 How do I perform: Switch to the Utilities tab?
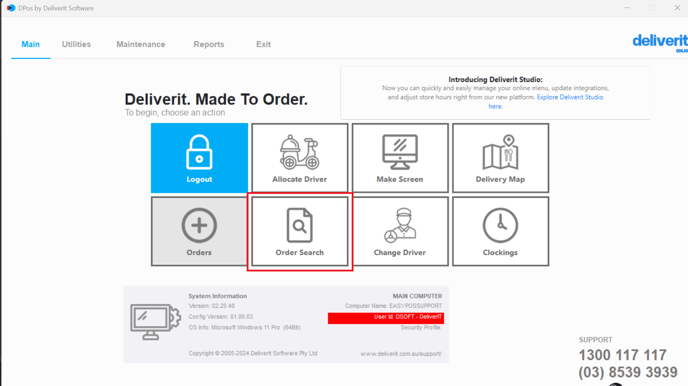point(76,44)
